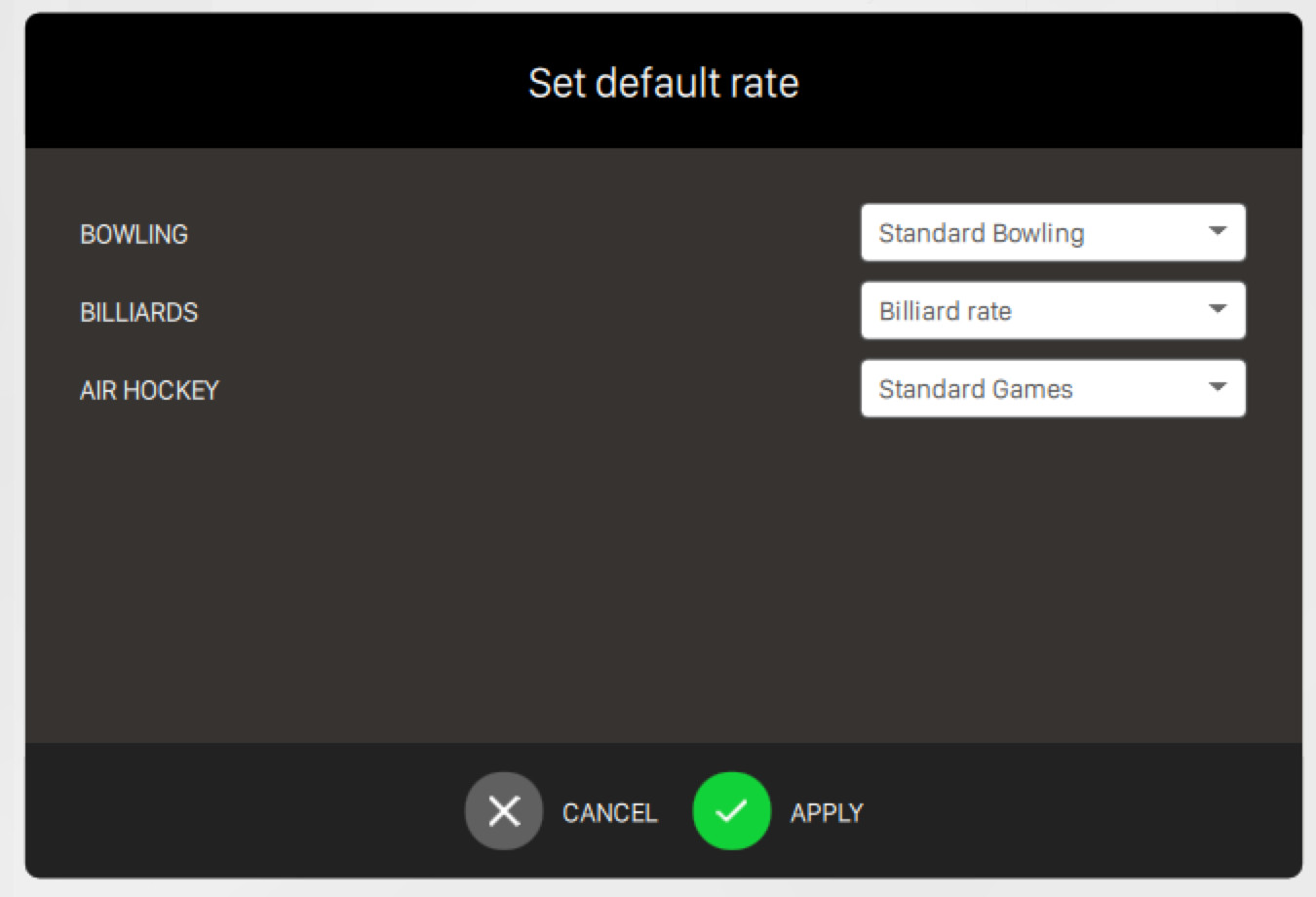1316x897 pixels.
Task: Click the BILLIARDS row label
Action: click(x=138, y=313)
